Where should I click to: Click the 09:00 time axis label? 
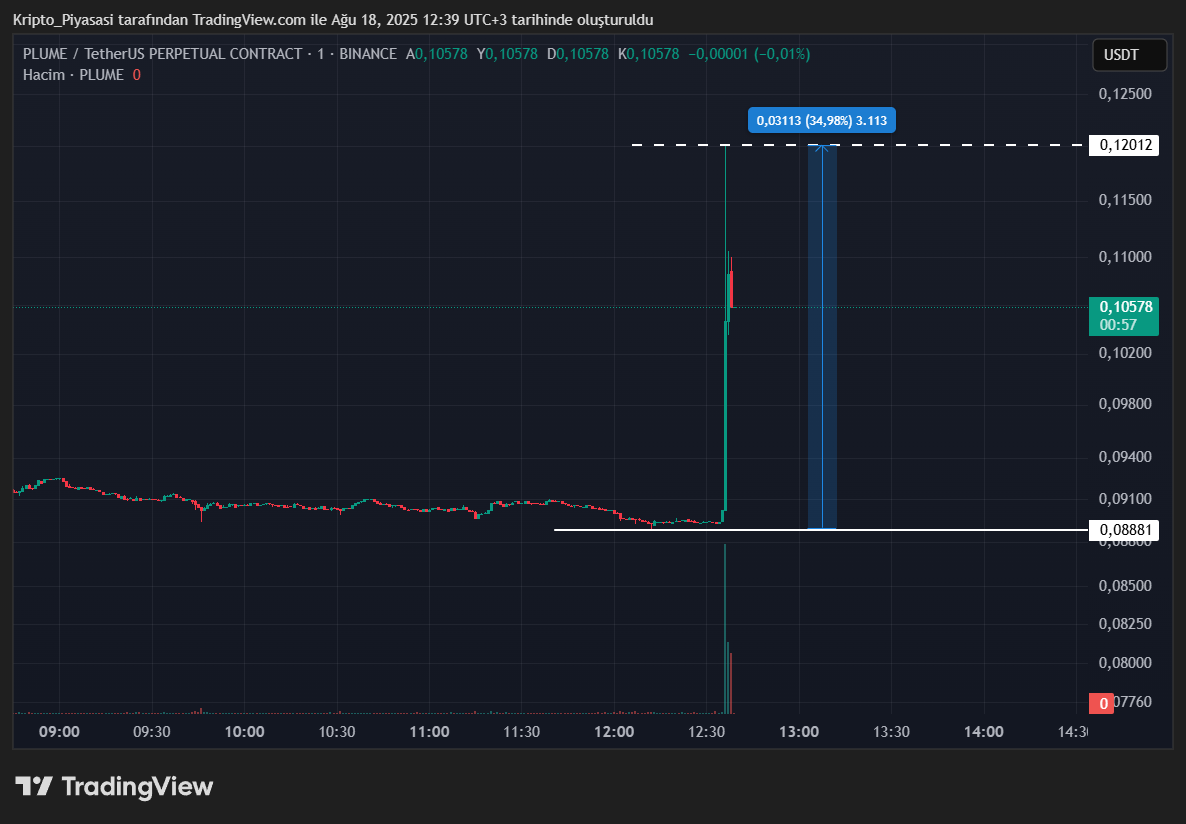coord(59,732)
